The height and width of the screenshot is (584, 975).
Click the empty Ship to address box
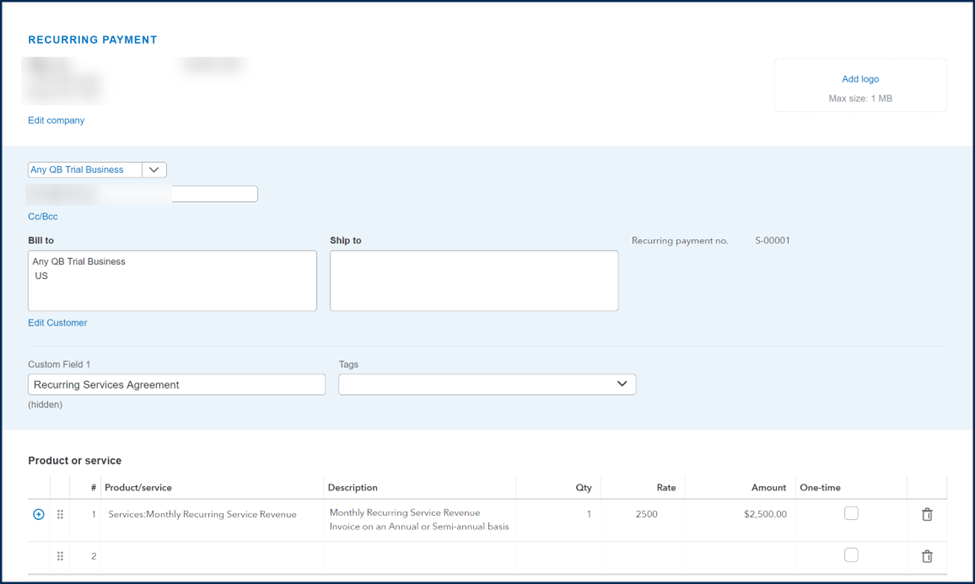point(473,280)
